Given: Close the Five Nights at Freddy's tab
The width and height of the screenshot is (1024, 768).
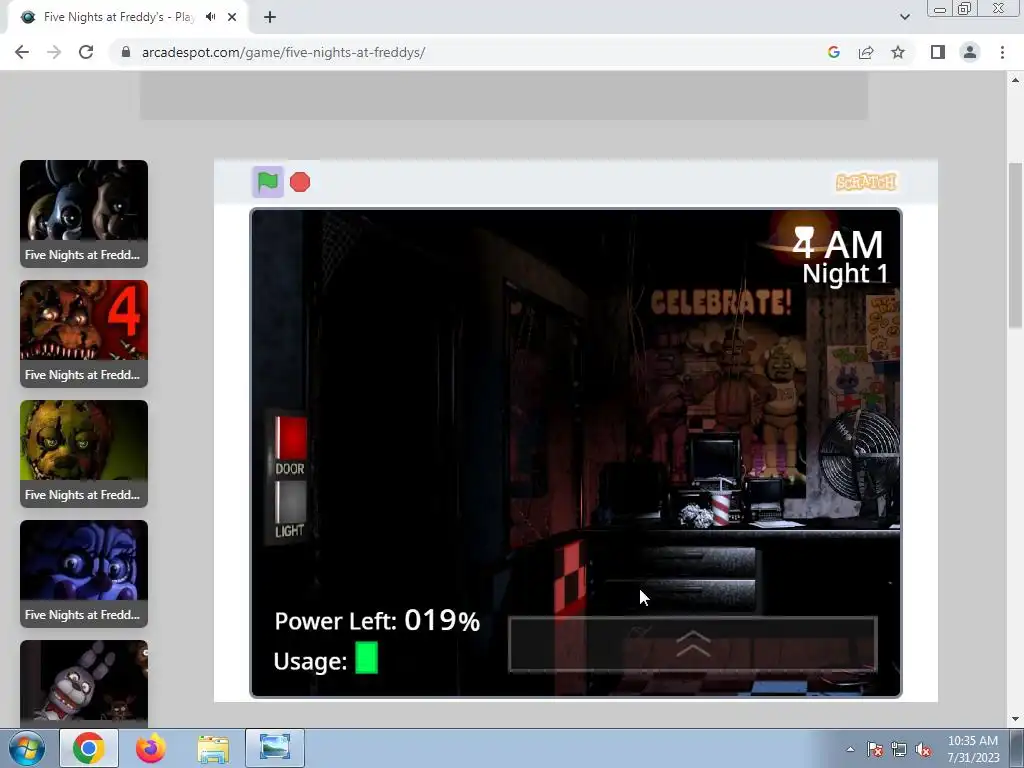Looking at the screenshot, I should (x=232, y=17).
